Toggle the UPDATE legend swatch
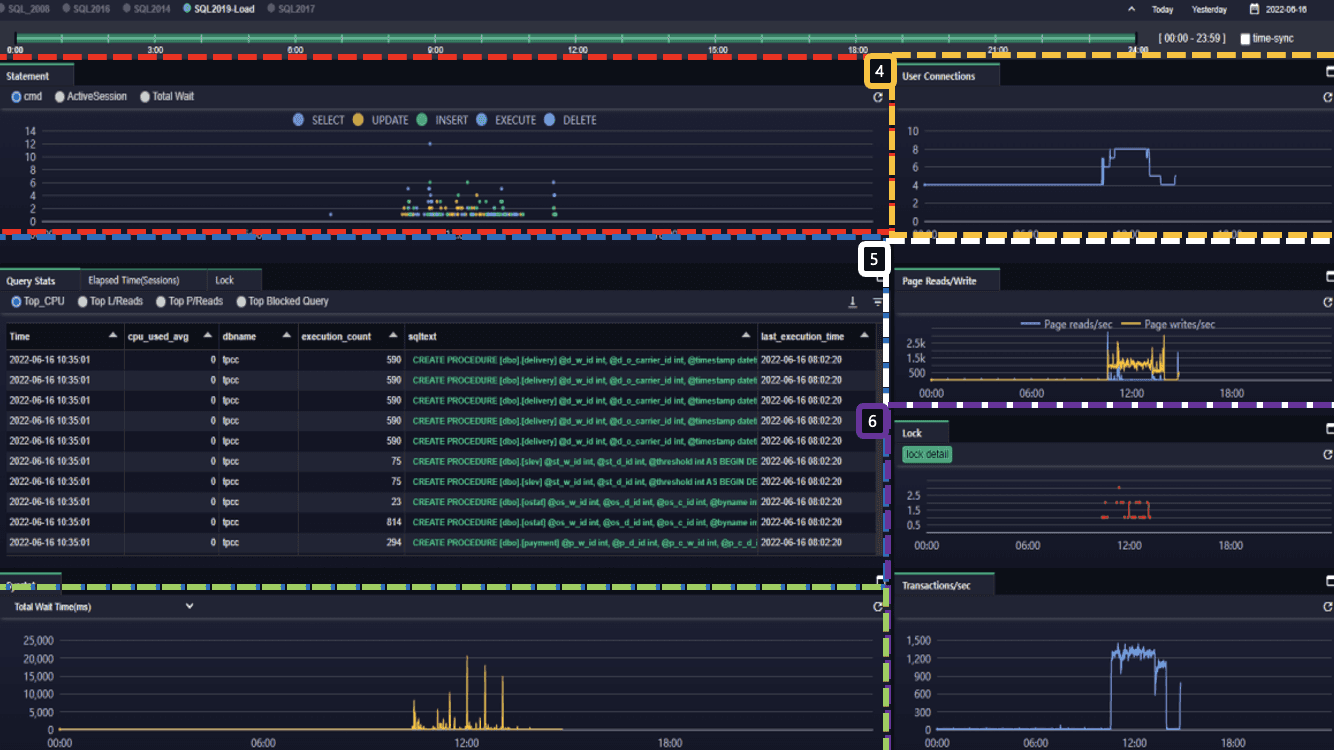Viewport: 1334px width, 750px height. [x=358, y=120]
